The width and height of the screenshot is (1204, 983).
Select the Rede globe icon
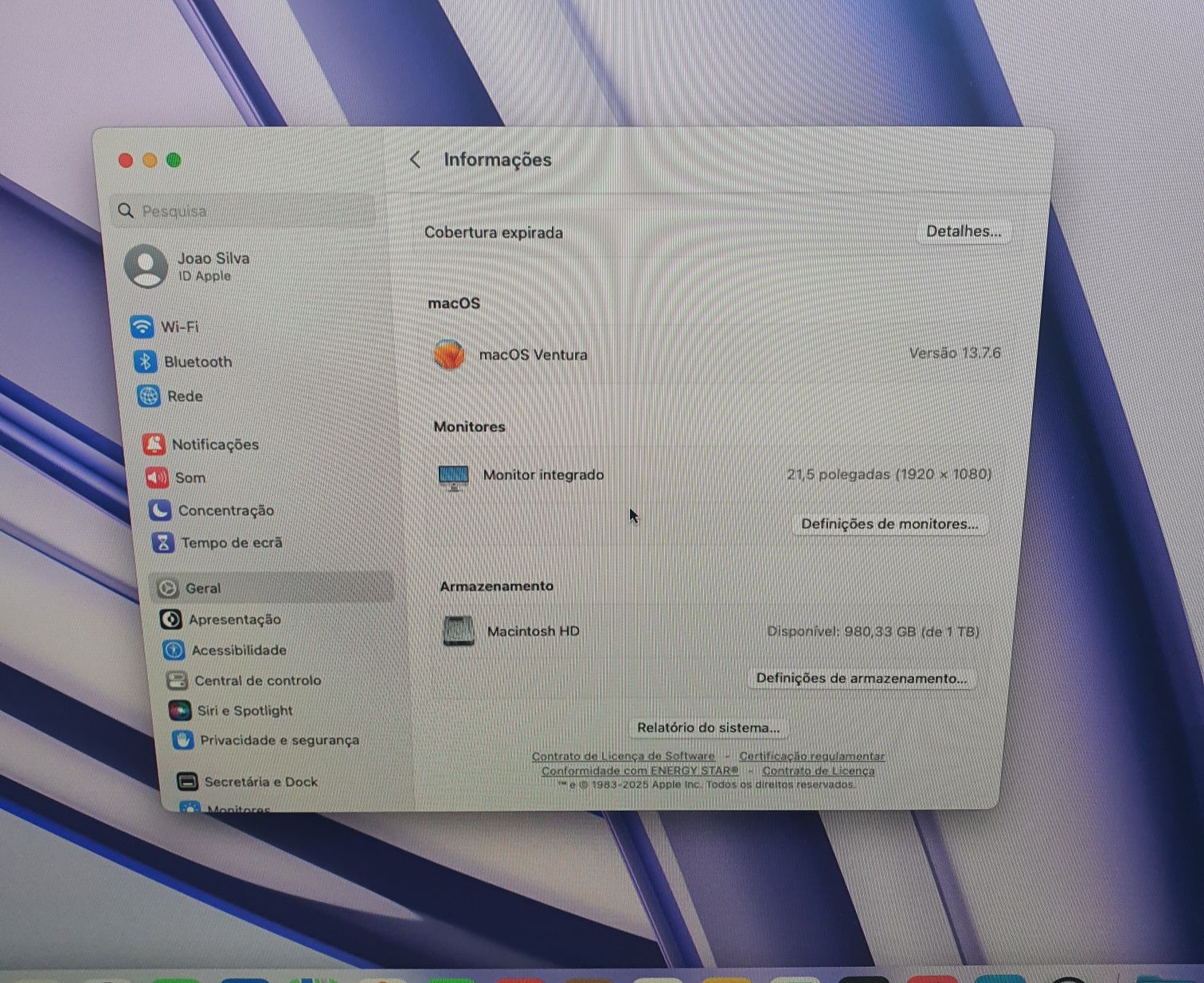pyautogui.click(x=148, y=396)
